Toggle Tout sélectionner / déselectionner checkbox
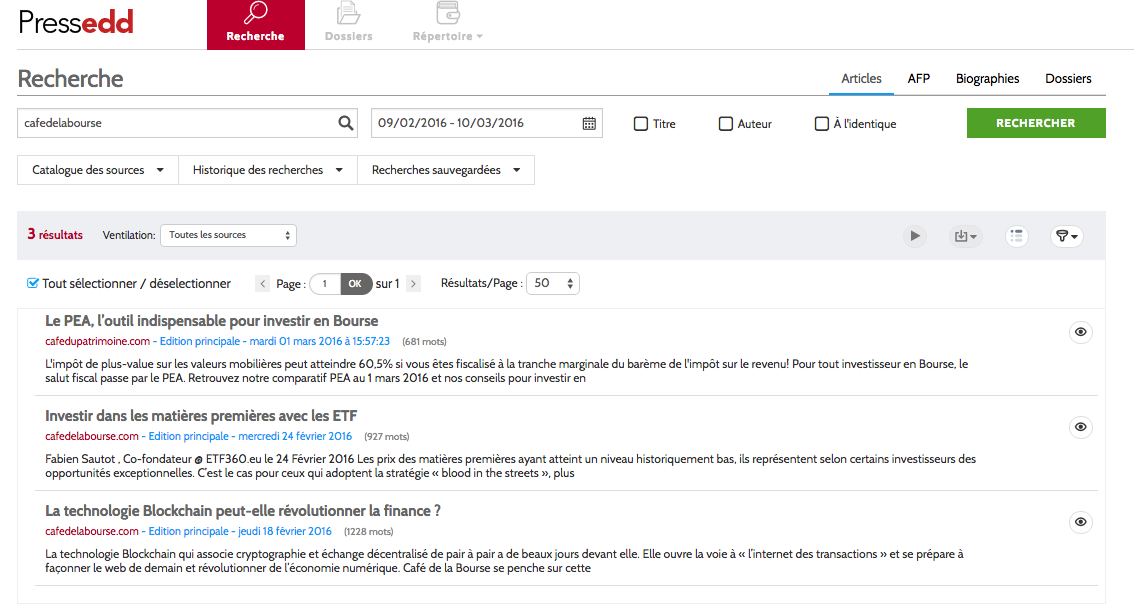 pyautogui.click(x=33, y=283)
